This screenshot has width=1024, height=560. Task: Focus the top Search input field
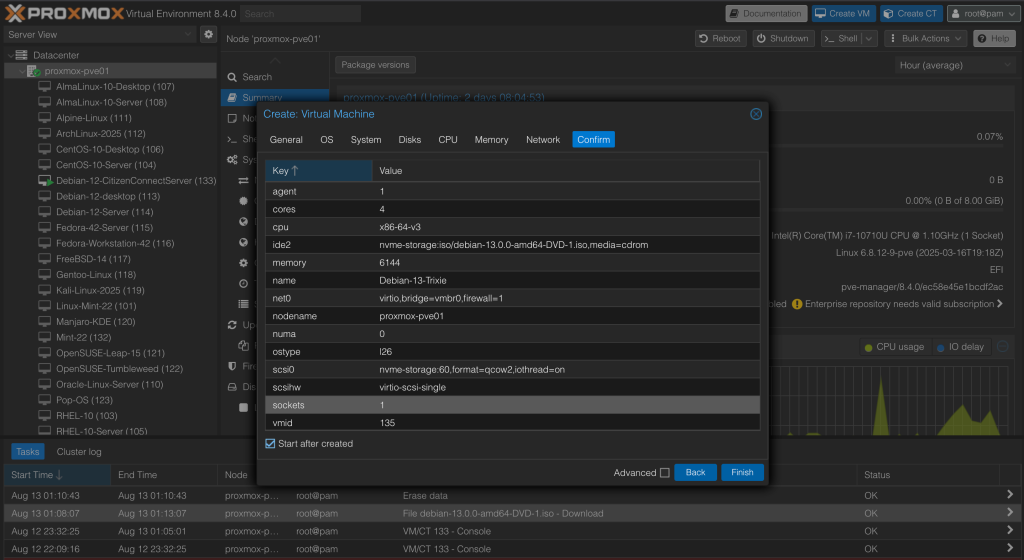pos(300,14)
